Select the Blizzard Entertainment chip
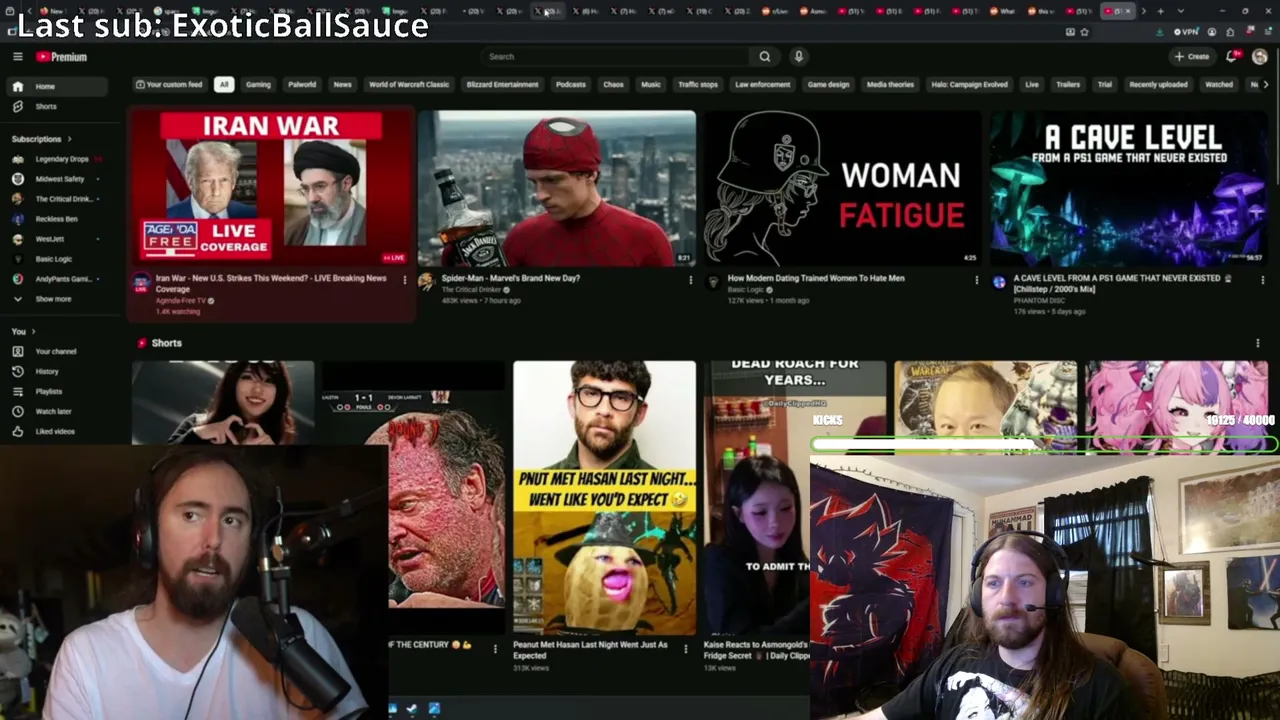1280x720 pixels. [x=502, y=85]
